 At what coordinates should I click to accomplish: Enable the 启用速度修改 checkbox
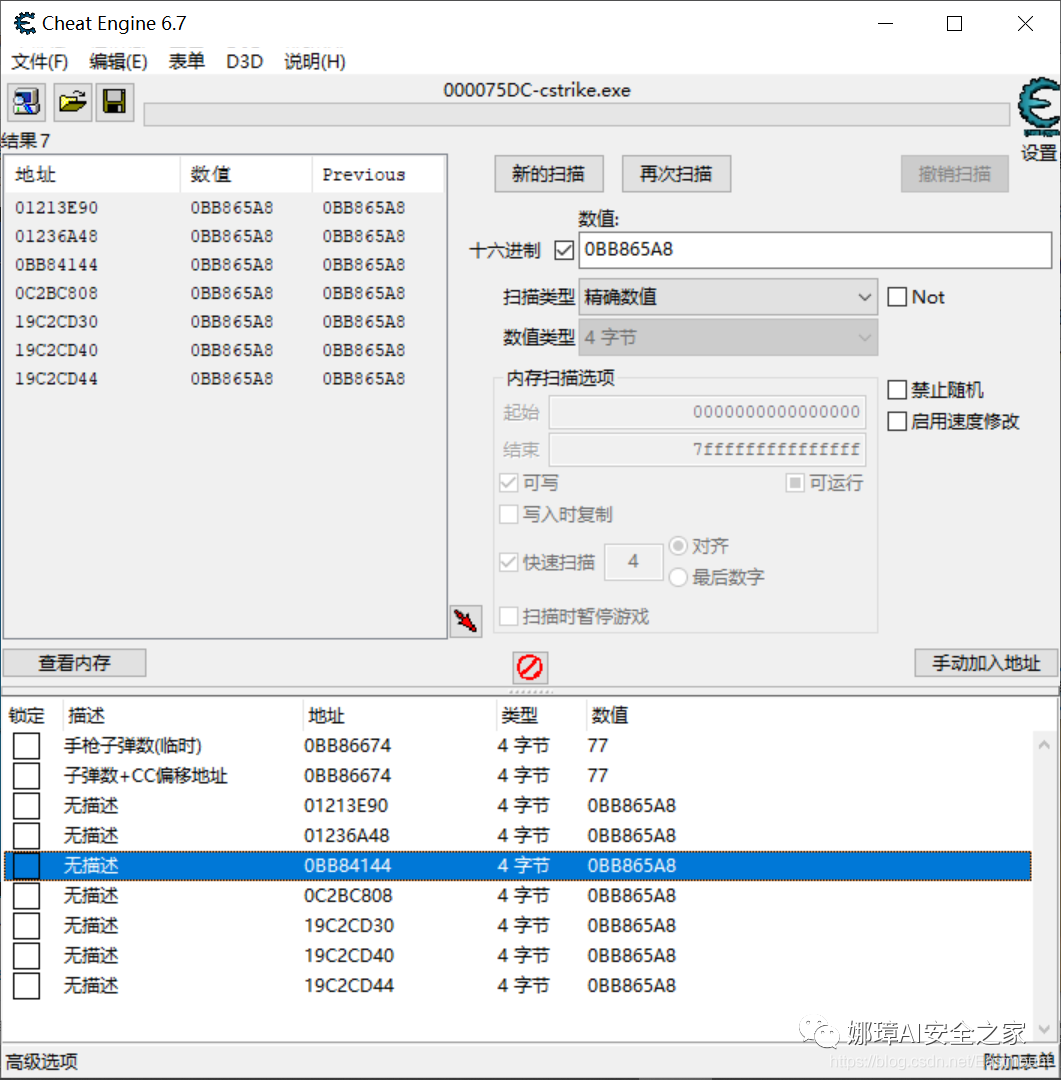(x=897, y=422)
